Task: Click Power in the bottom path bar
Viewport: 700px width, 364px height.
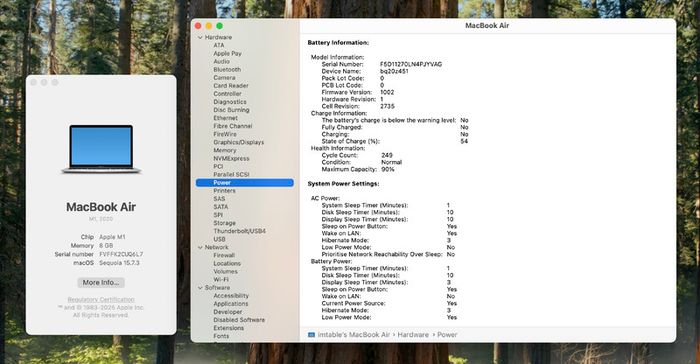Action: [x=447, y=335]
